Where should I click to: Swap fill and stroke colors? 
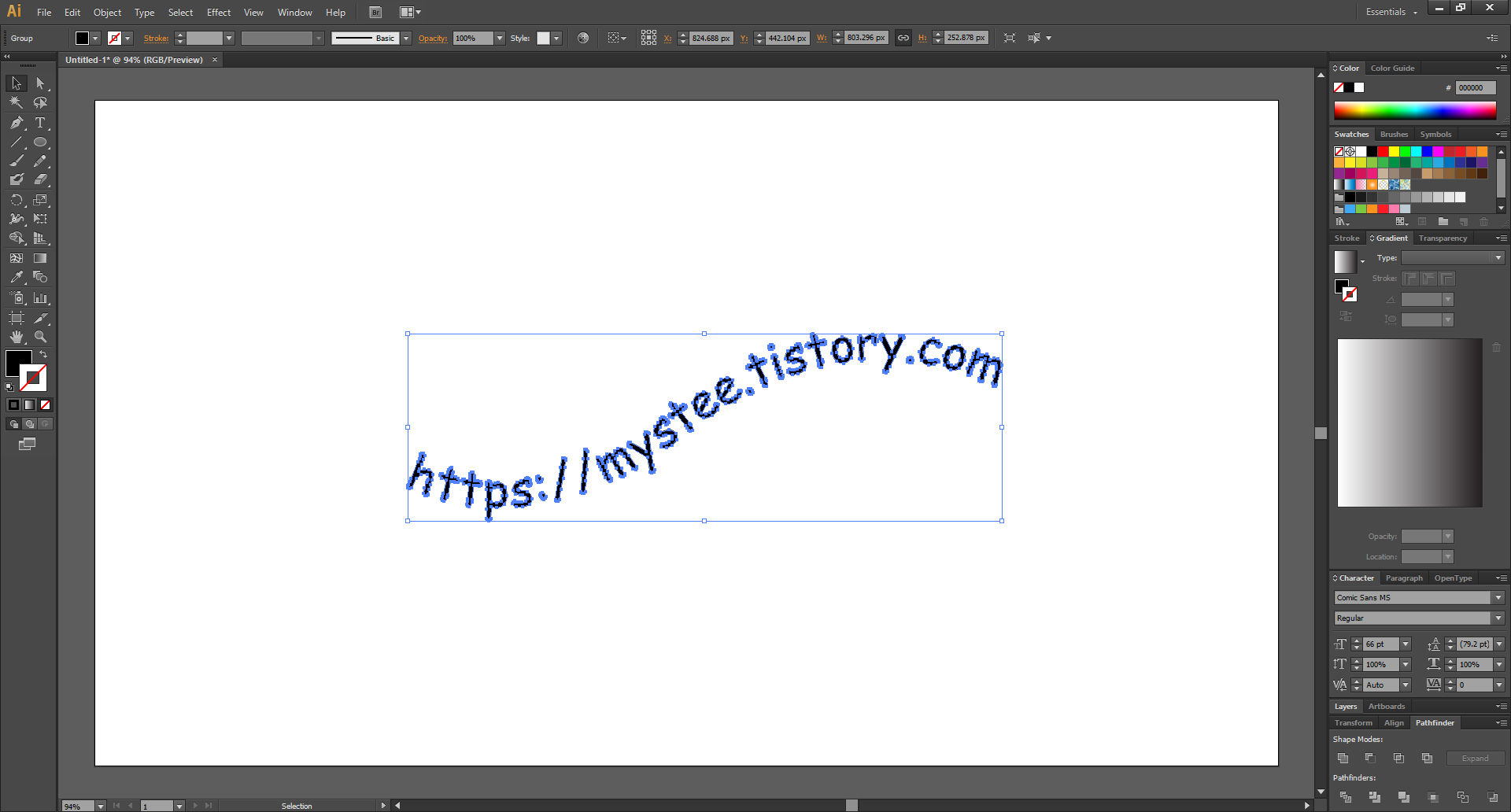(x=43, y=355)
